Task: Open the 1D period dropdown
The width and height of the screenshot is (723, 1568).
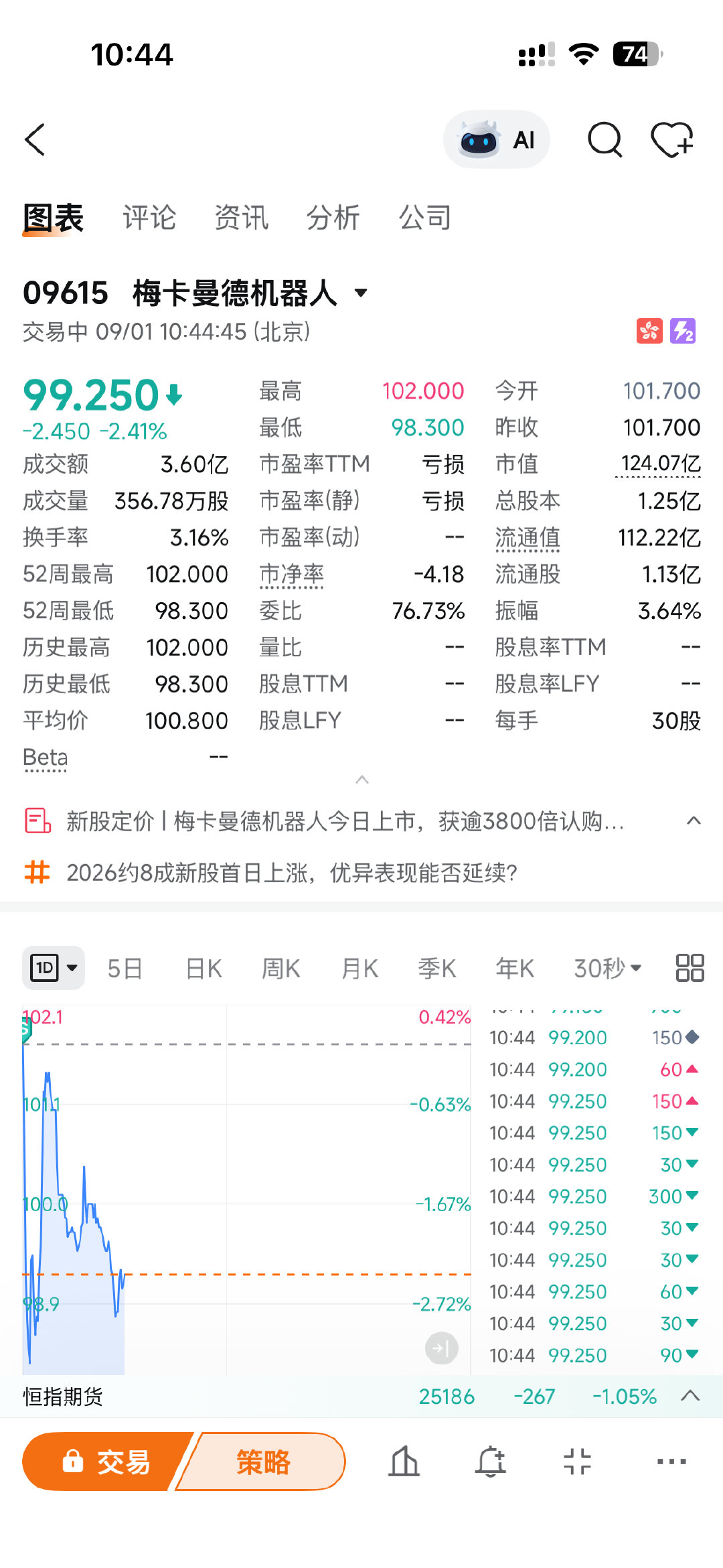Action: 54,968
